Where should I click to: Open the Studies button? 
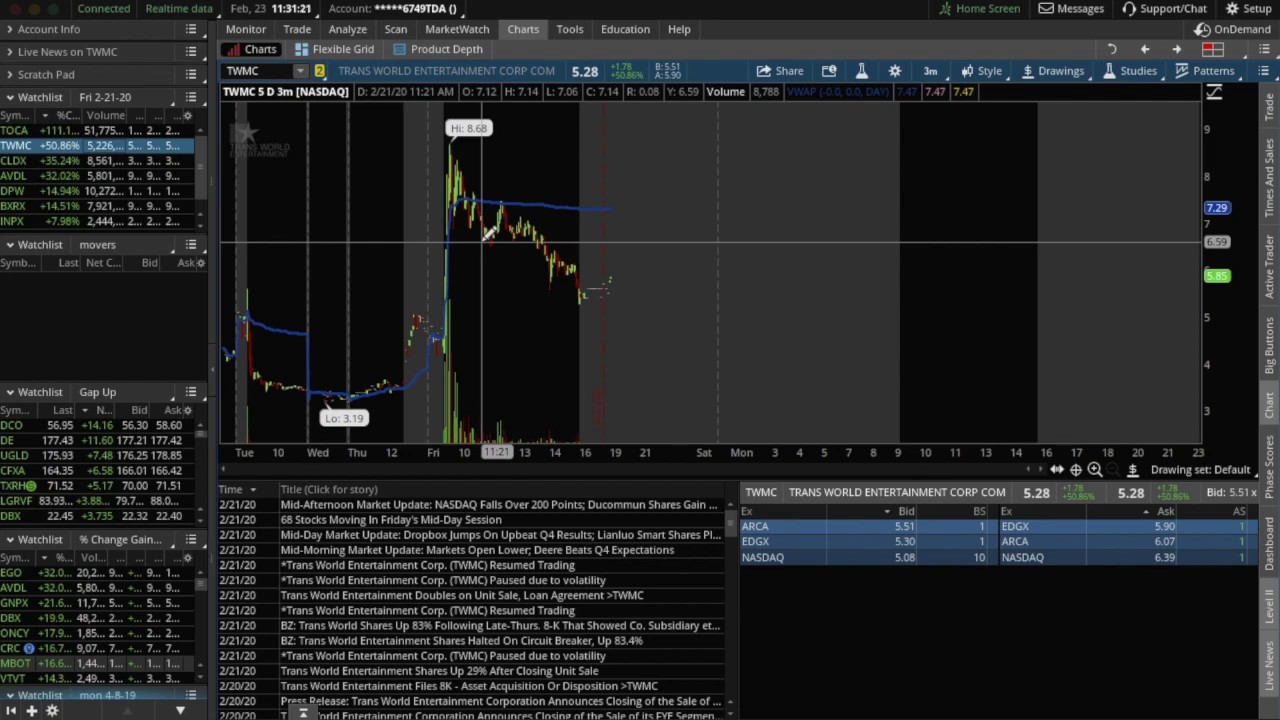coord(1129,71)
